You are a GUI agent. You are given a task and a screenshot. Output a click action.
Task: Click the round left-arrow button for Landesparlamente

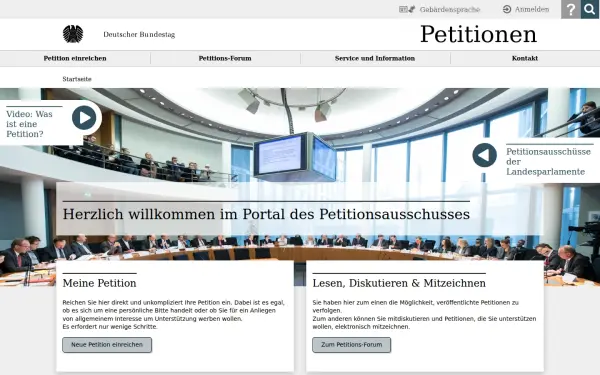pyautogui.click(x=484, y=155)
